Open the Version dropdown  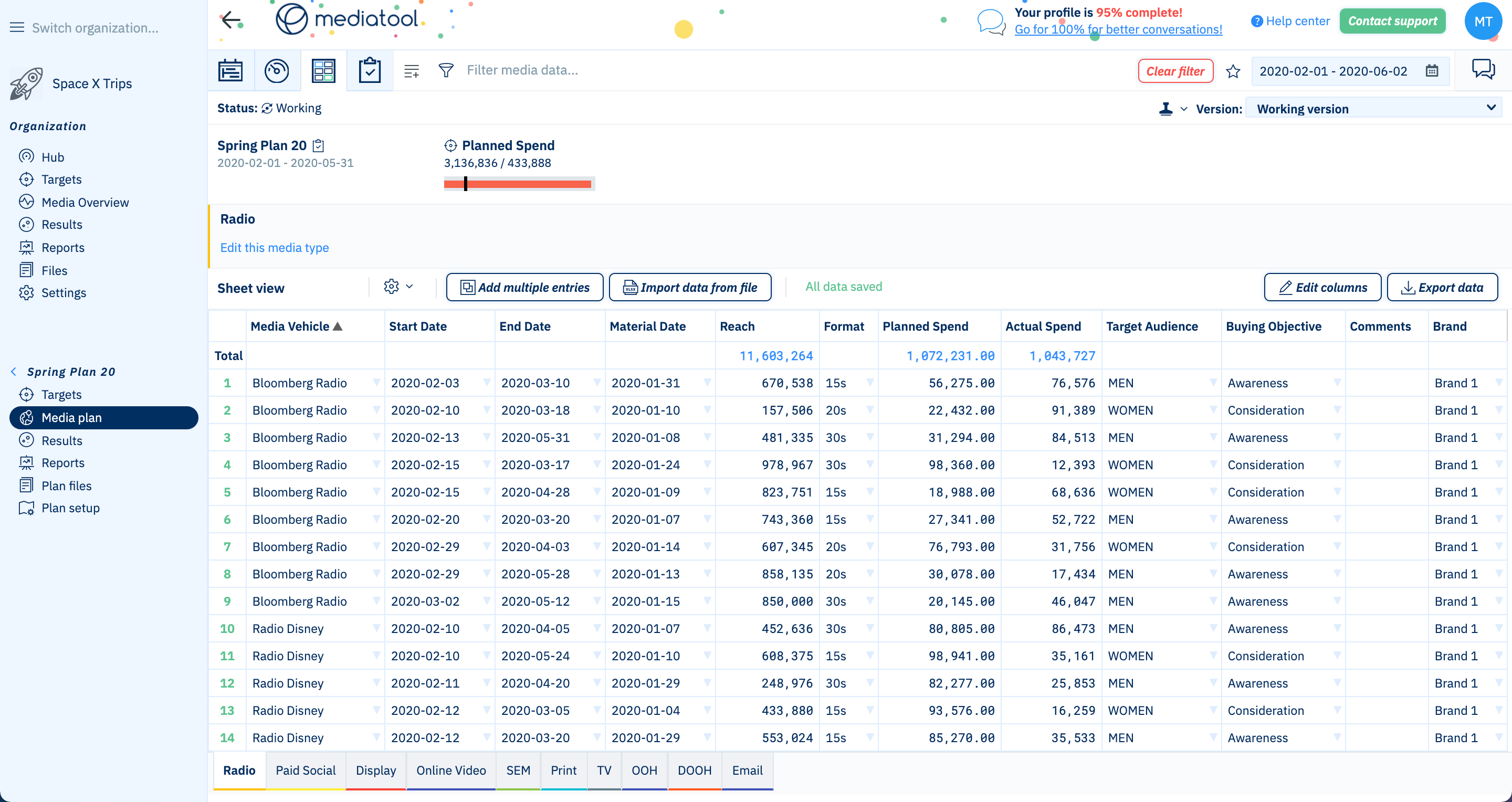click(x=1372, y=109)
